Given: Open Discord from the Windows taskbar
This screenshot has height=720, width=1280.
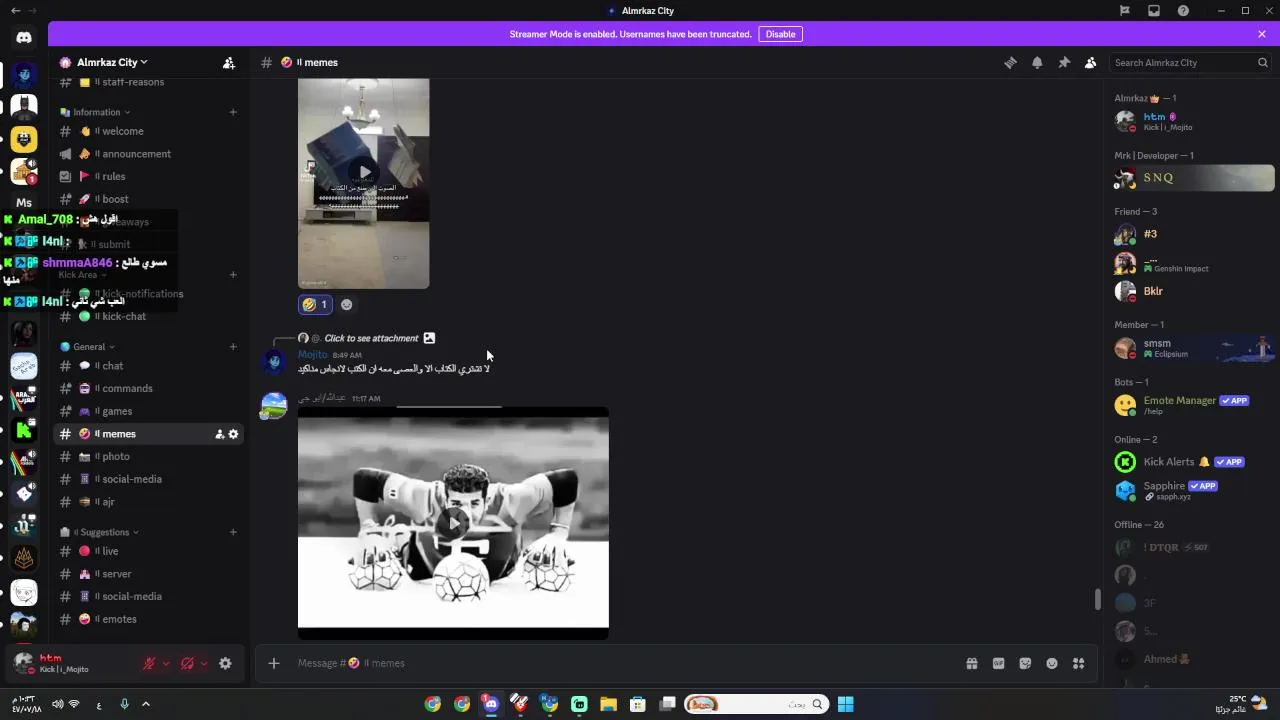Looking at the screenshot, I should click(x=490, y=704).
